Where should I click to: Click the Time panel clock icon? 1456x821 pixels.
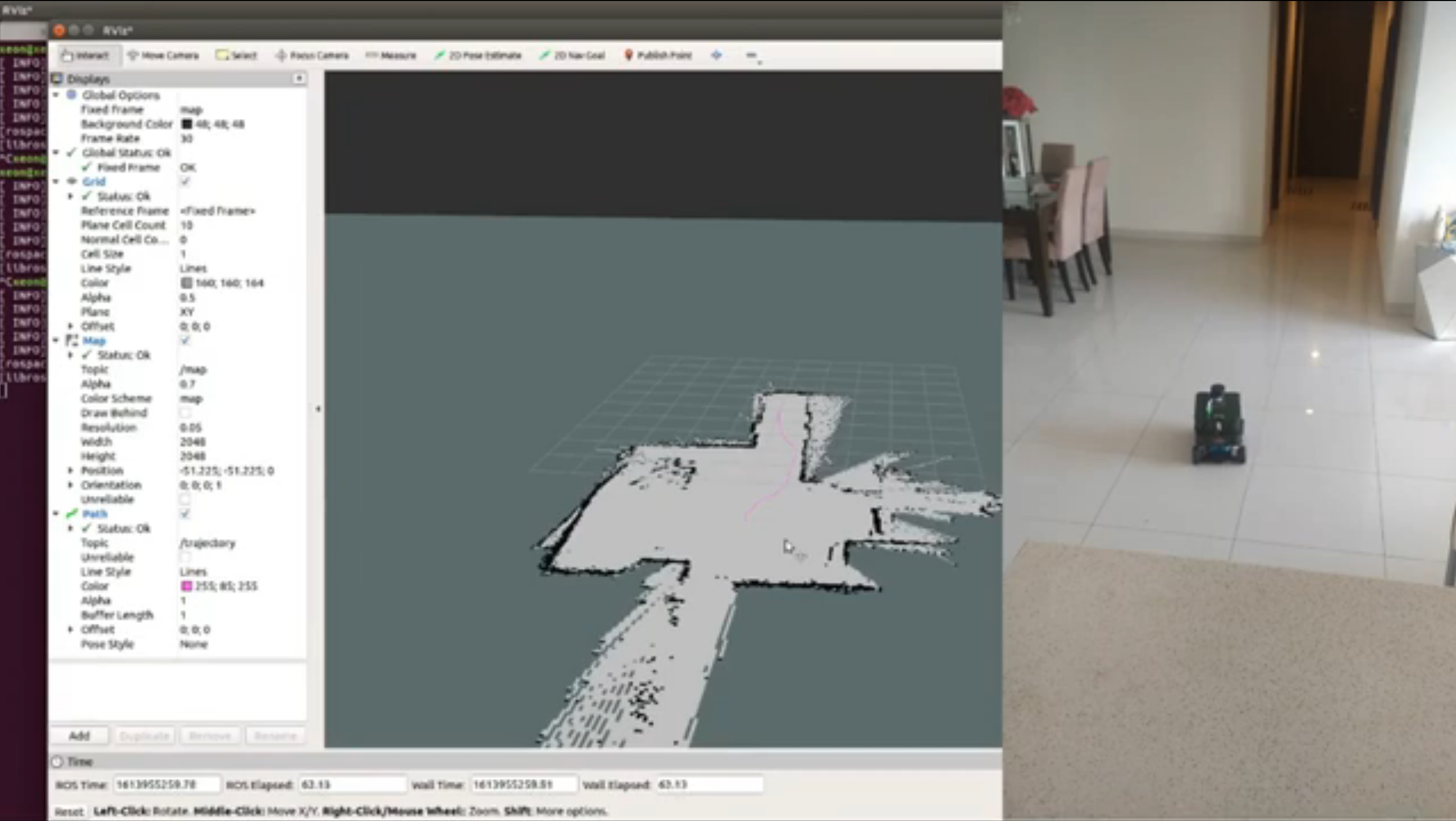tap(57, 762)
